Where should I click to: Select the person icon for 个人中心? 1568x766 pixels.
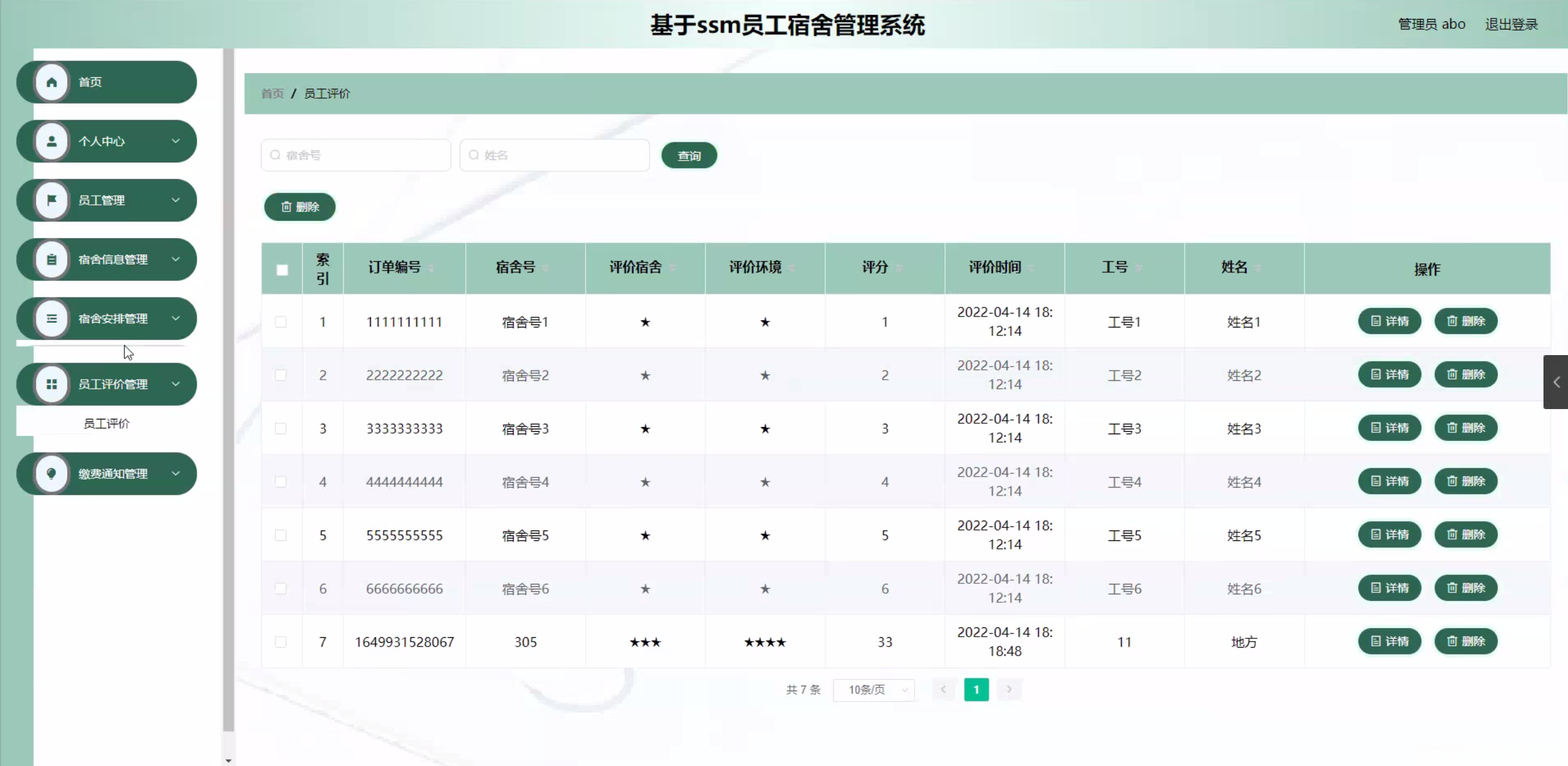tap(51, 141)
